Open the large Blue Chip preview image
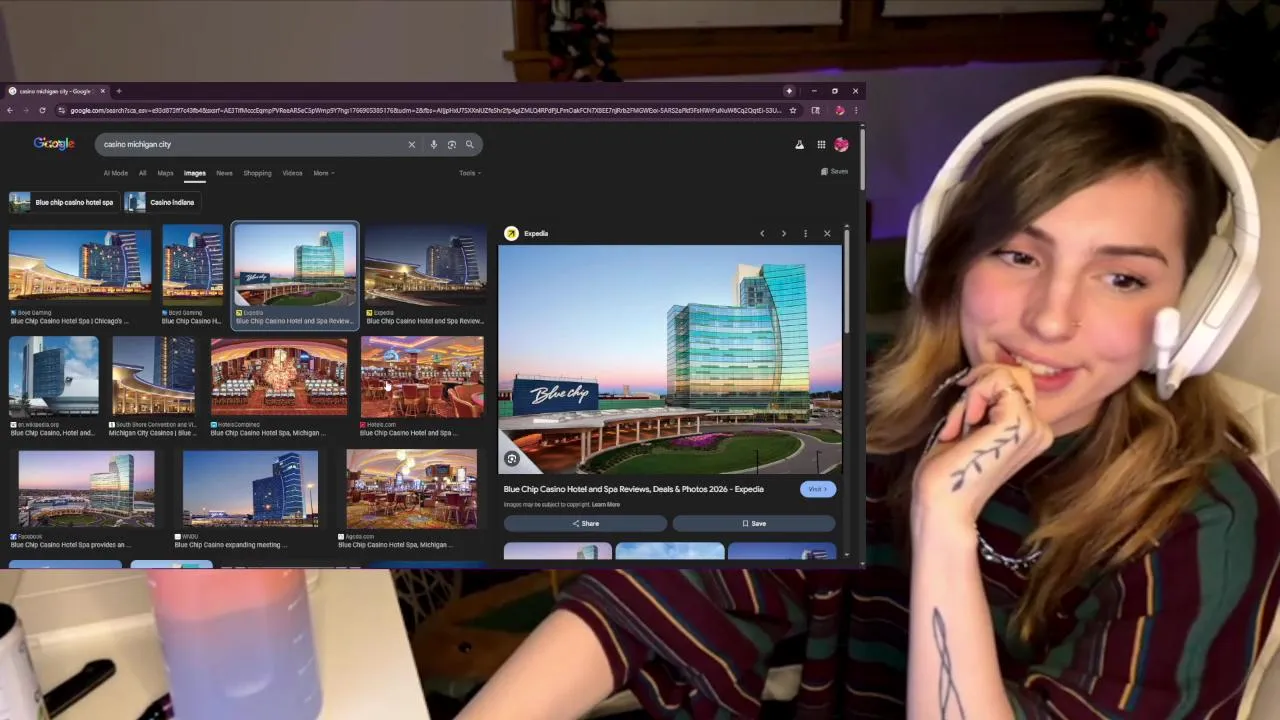The height and width of the screenshot is (720, 1280). [670, 360]
